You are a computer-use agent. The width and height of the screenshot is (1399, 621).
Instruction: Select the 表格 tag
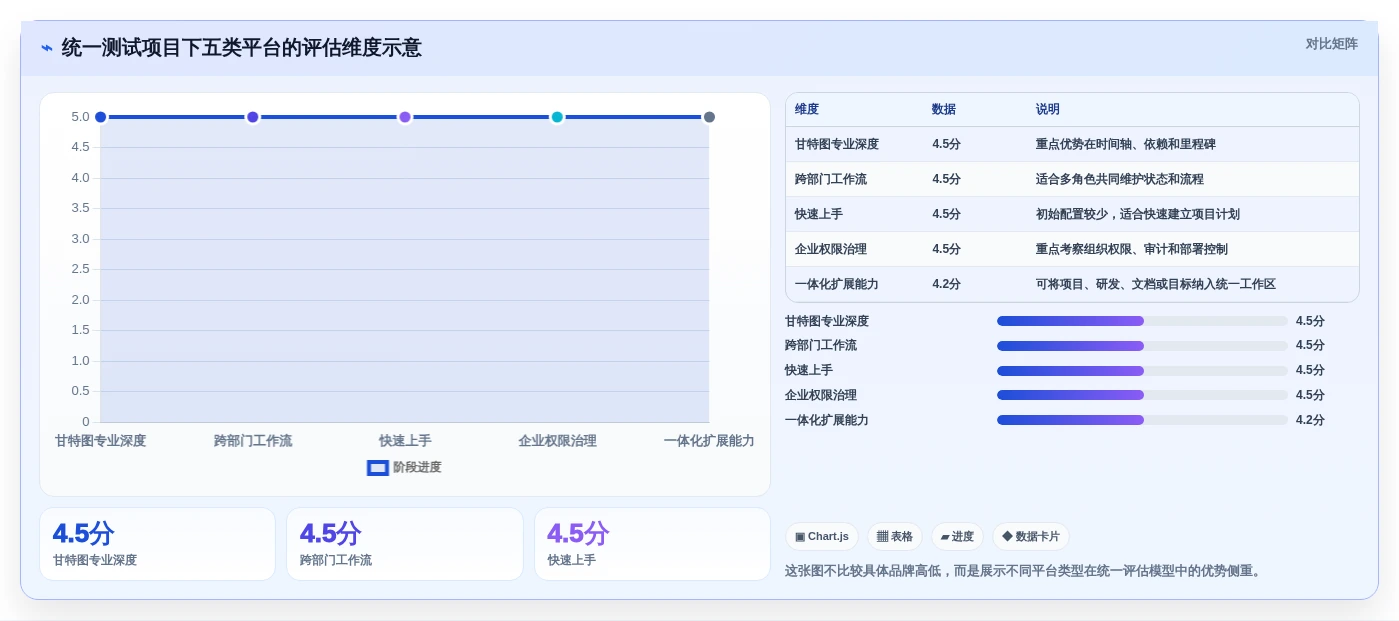click(895, 537)
